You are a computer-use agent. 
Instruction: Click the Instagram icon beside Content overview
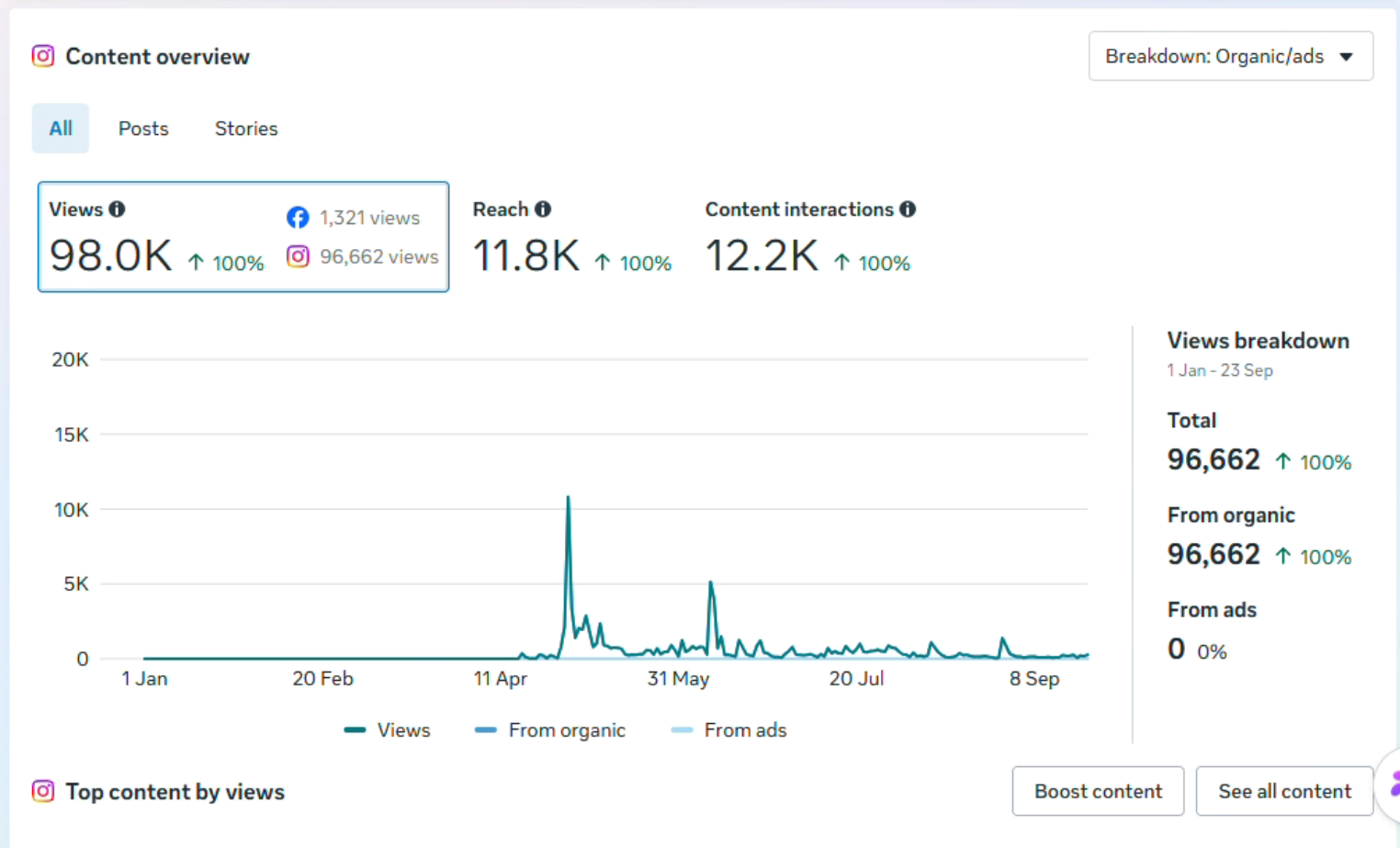click(x=43, y=56)
